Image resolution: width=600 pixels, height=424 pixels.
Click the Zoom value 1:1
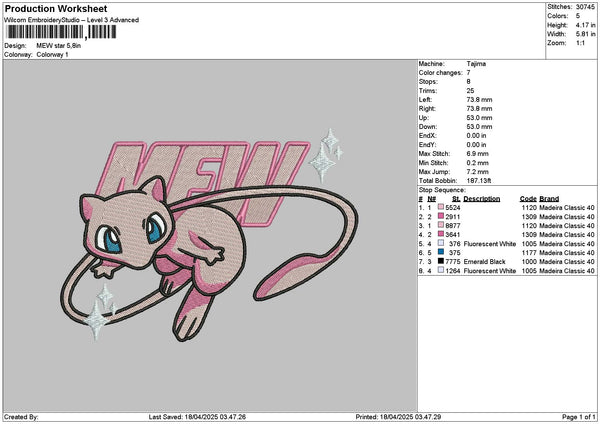pyautogui.click(x=580, y=43)
